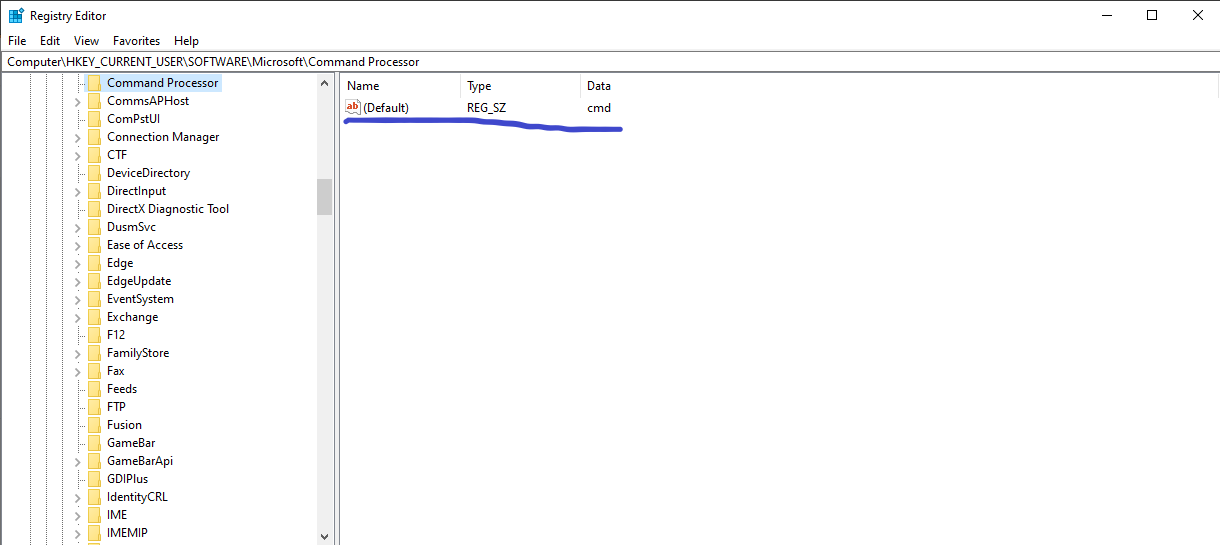The image size is (1220, 545).
Task: Select the GameBarApi tree label
Action: pyautogui.click(x=140, y=461)
